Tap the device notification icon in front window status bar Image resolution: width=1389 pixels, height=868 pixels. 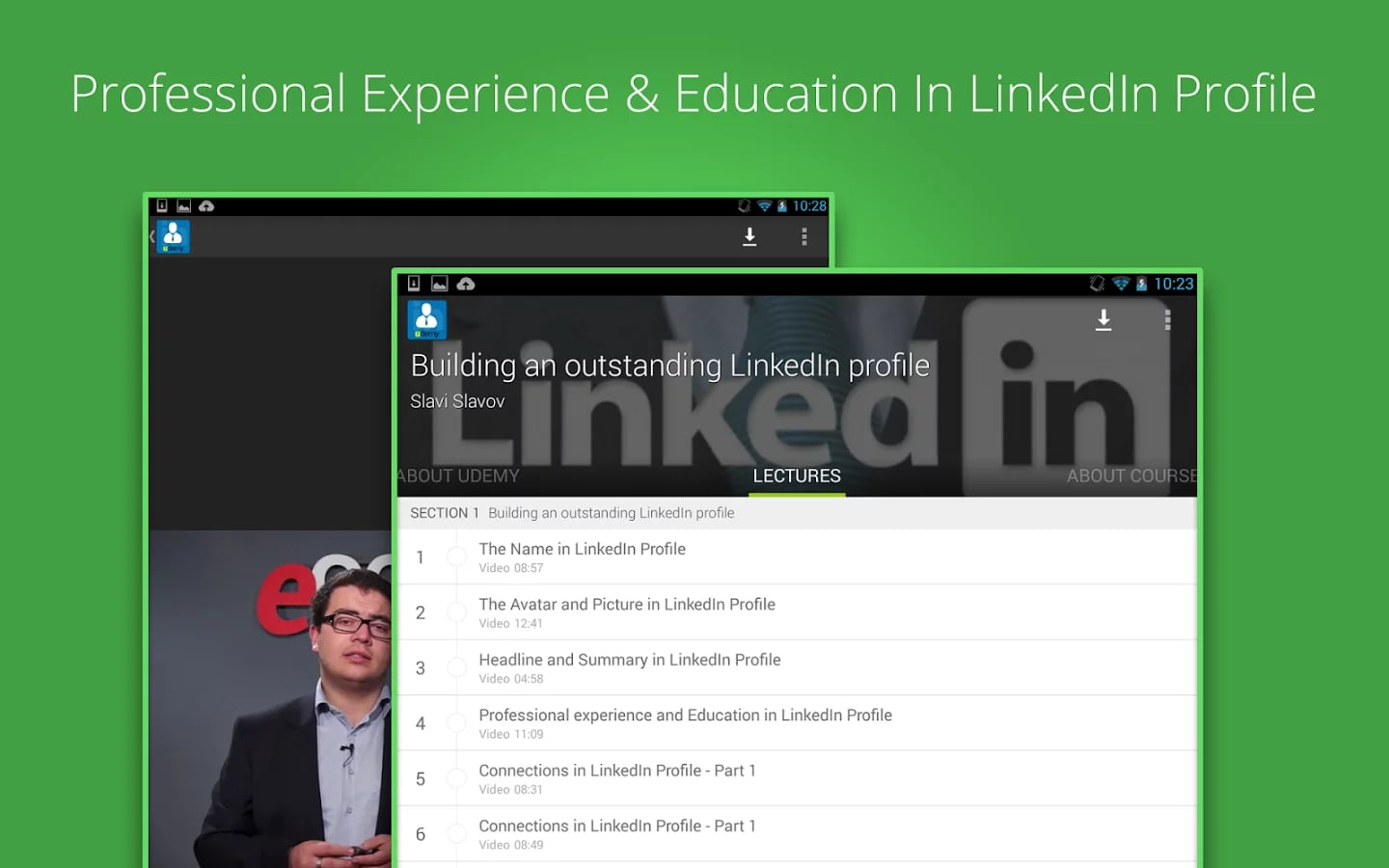pos(414,284)
